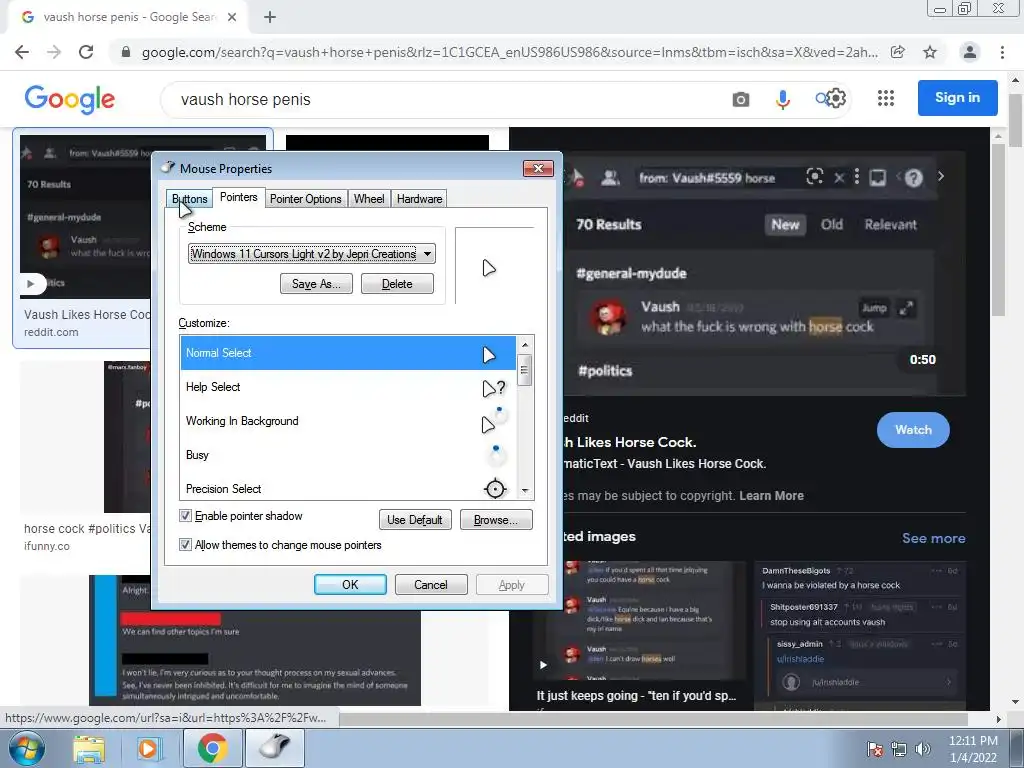Image resolution: width=1024 pixels, height=768 pixels.
Task: Click the horizontal scrollbar right arrow
Action: pos(998,719)
